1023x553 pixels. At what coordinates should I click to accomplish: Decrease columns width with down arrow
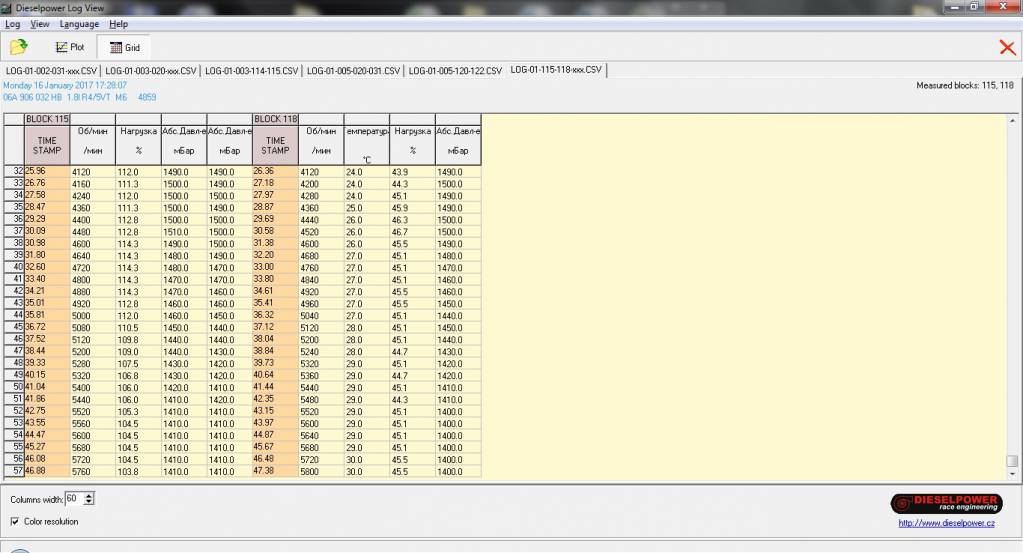coord(90,502)
